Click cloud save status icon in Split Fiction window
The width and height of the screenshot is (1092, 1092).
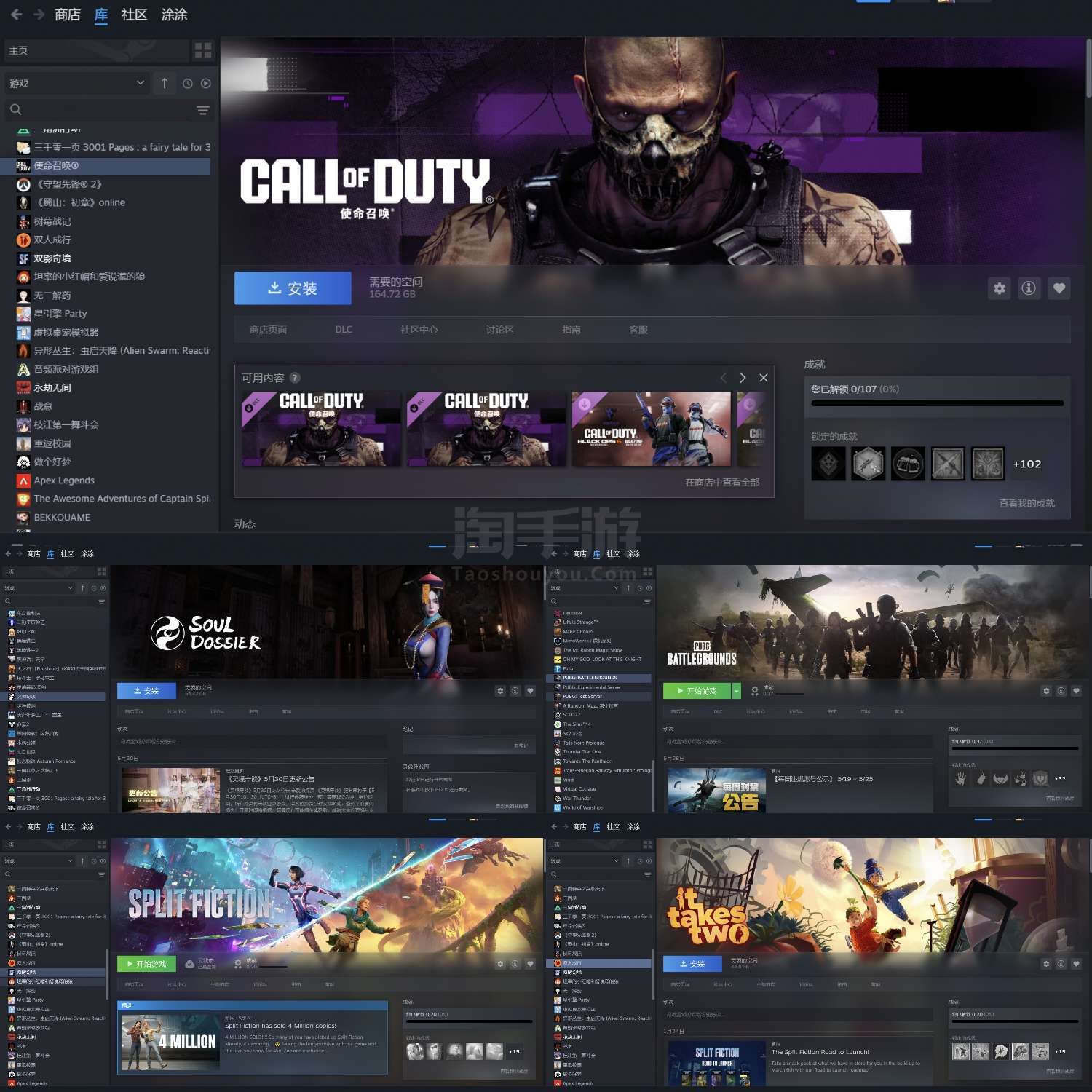(x=190, y=964)
